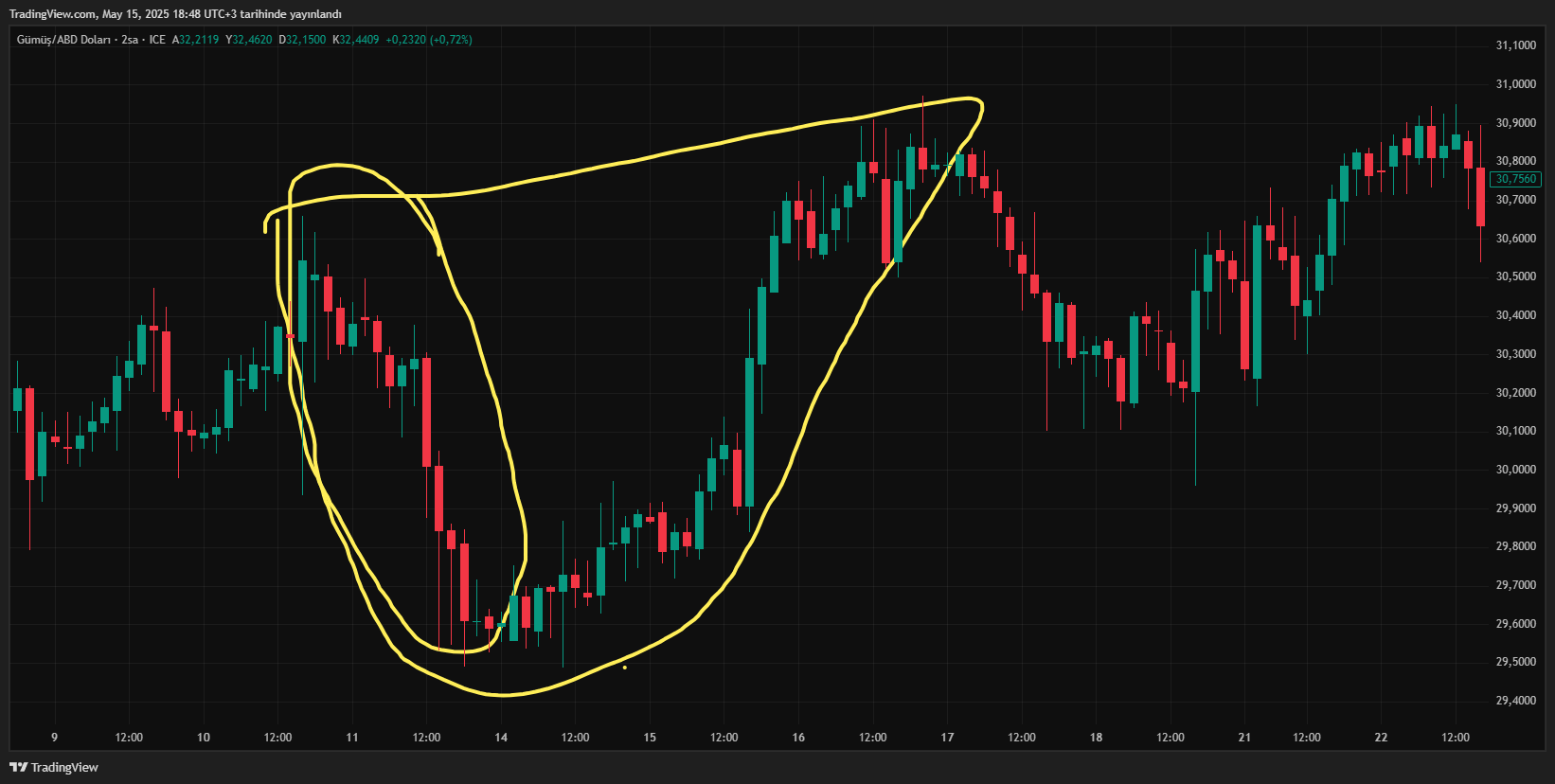Click date label 15 on time axis

(650, 738)
